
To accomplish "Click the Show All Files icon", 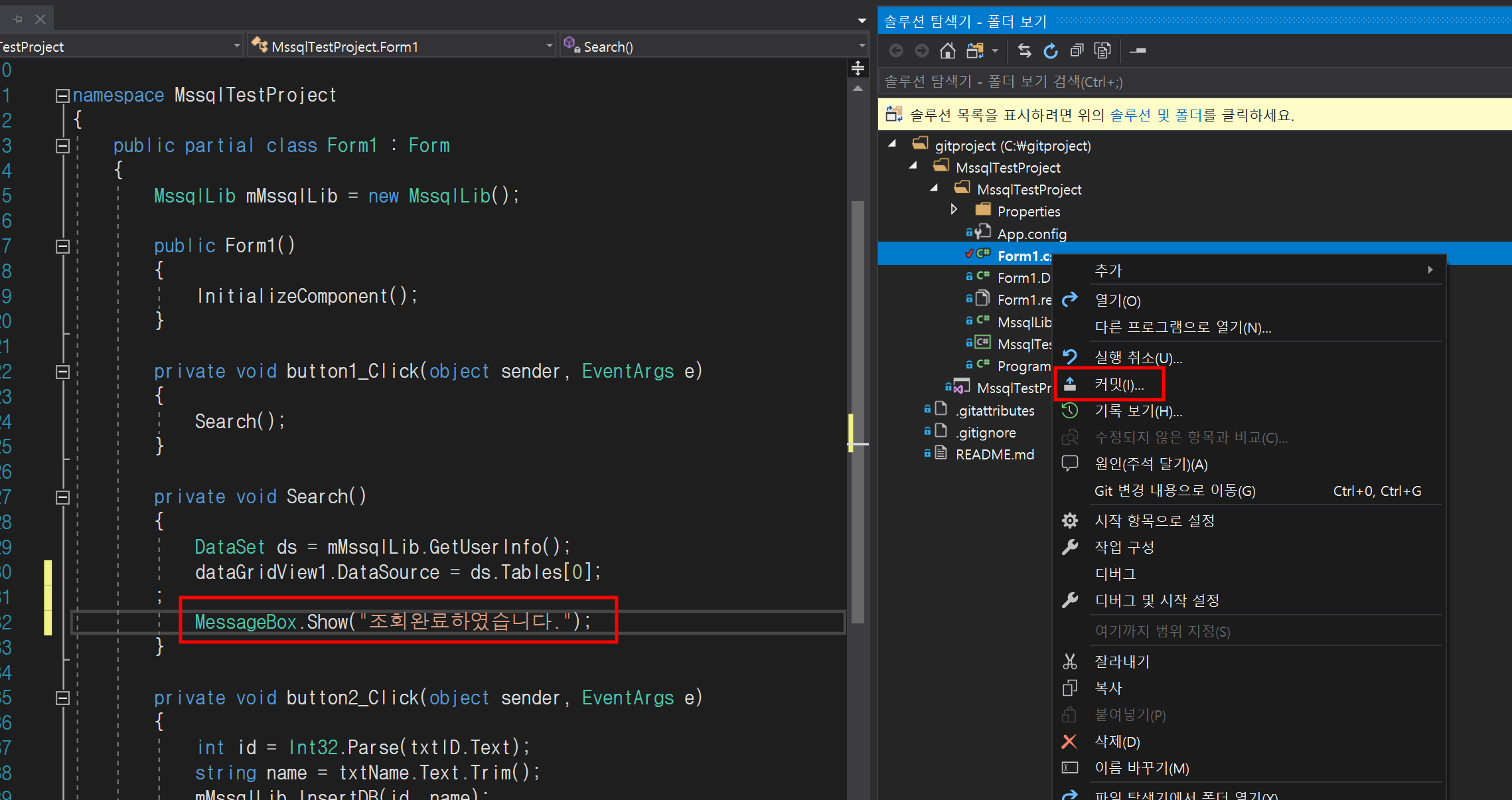I will pos(1102,50).
